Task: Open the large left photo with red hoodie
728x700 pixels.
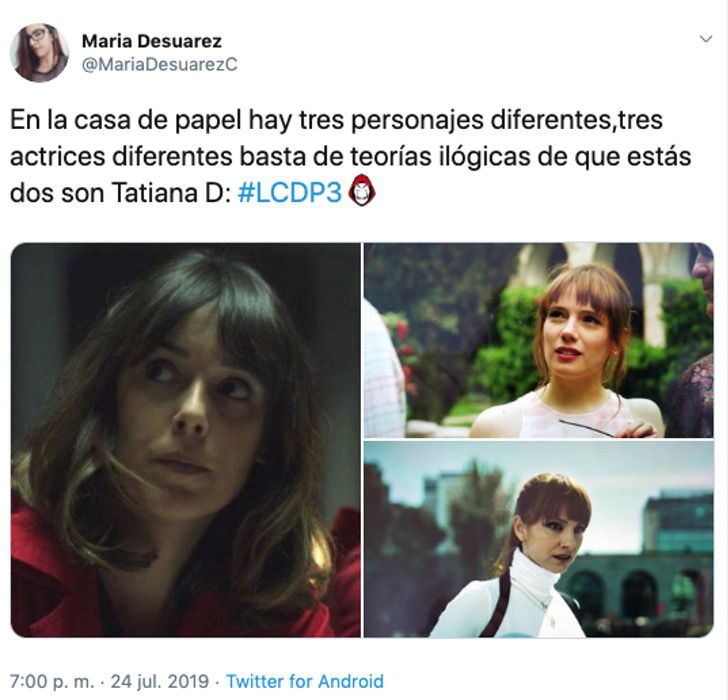Action: pyautogui.click(x=185, y=440)
